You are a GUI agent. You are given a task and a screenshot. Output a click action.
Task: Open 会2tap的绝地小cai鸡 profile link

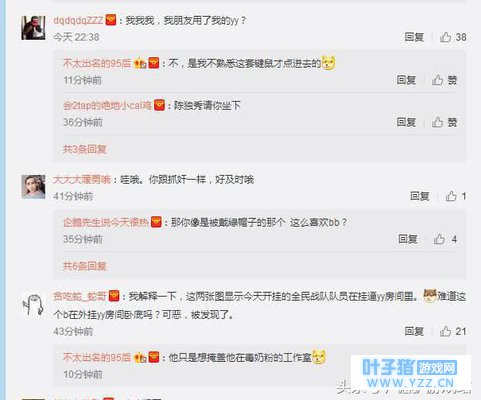click(107, 106)
